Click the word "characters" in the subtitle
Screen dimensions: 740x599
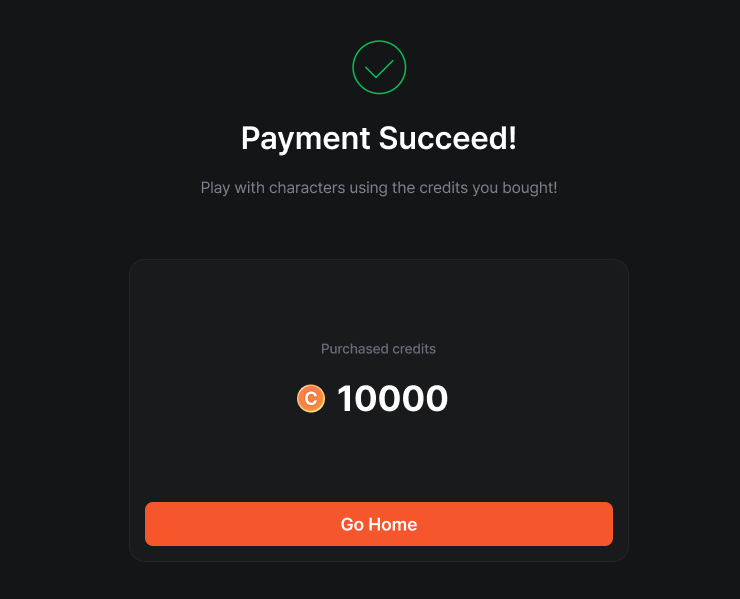click(304, 188)
